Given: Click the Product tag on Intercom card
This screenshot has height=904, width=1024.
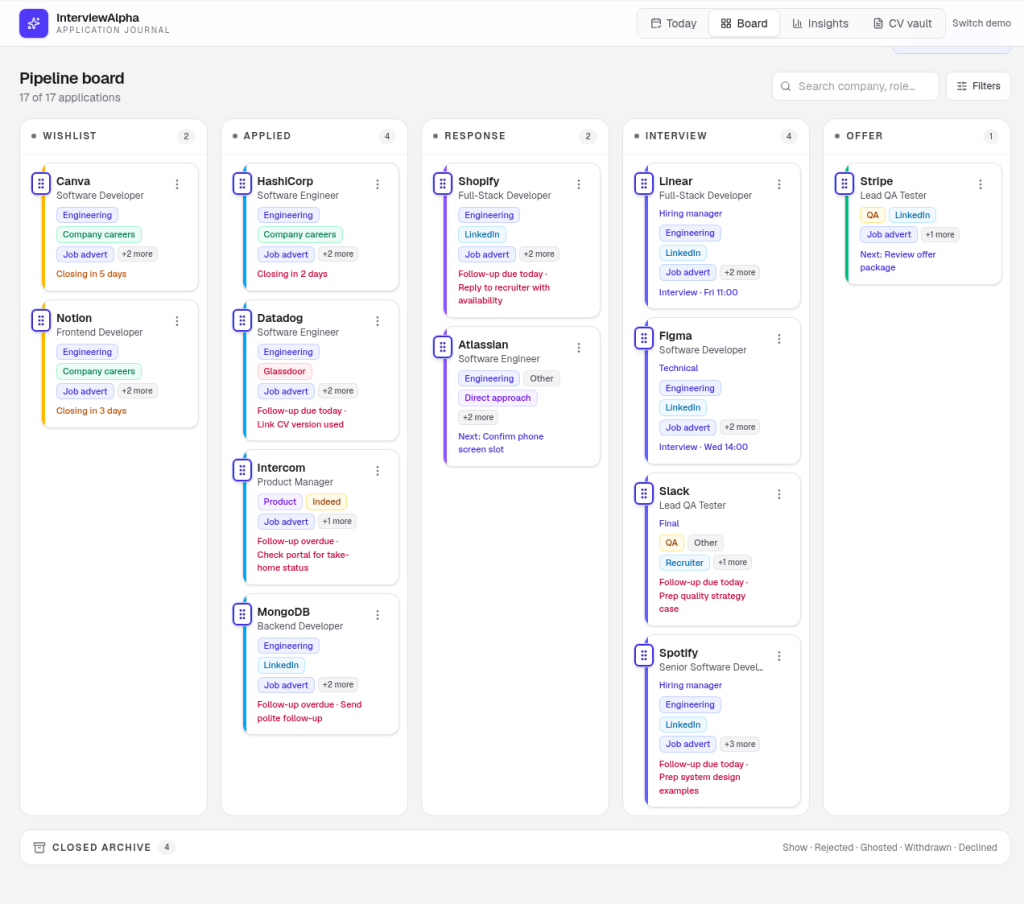Looking at the screenshot, I should click(x=280, y=502).
